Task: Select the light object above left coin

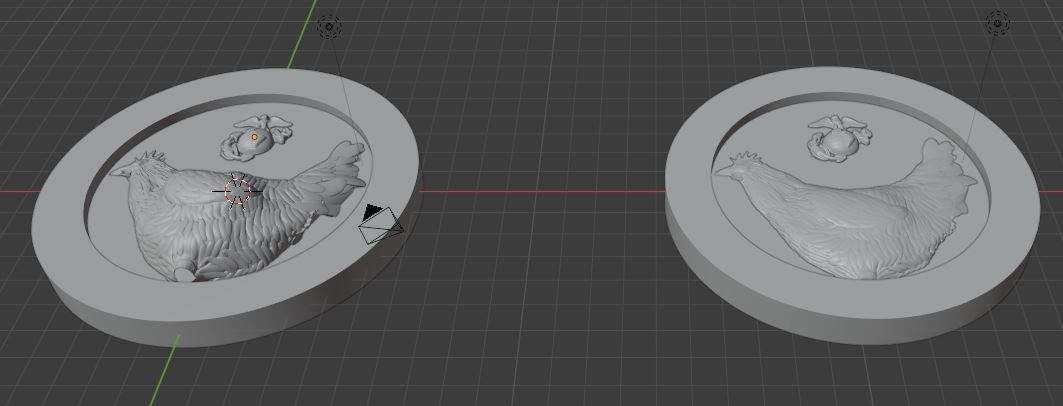Action: coord(329,27)
